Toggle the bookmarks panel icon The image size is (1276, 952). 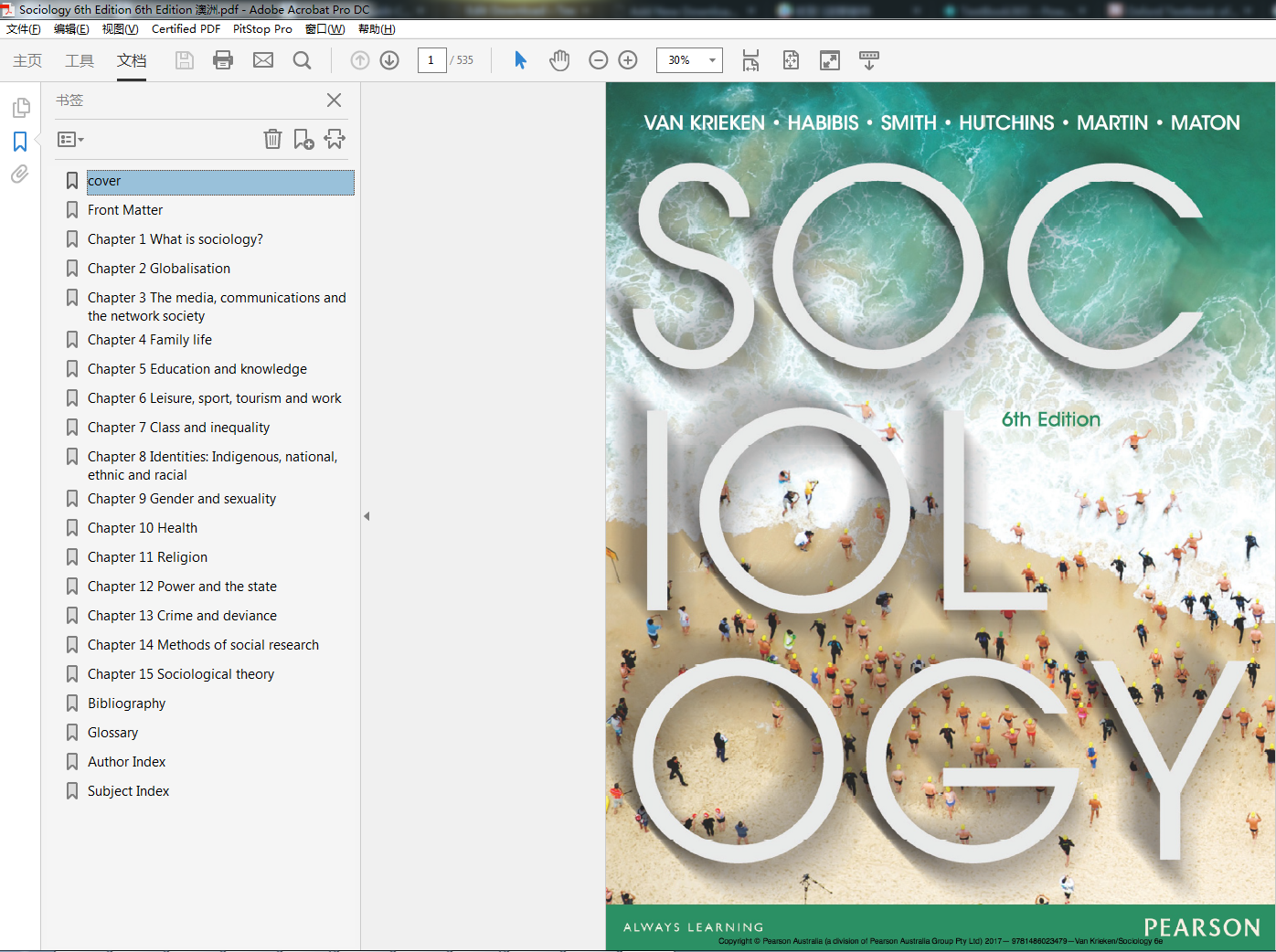(x=20, y=142)
